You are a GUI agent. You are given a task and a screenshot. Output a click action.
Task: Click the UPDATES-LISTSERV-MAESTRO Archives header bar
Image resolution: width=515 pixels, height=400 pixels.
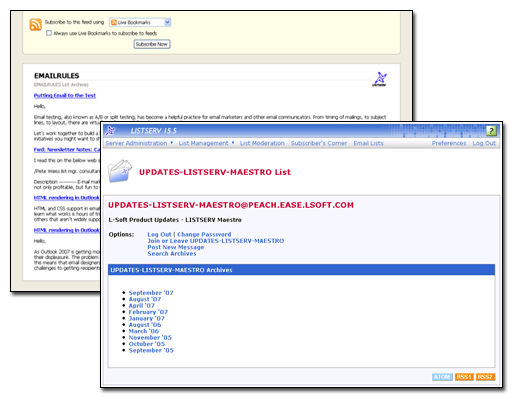click(x=301, y=270)
